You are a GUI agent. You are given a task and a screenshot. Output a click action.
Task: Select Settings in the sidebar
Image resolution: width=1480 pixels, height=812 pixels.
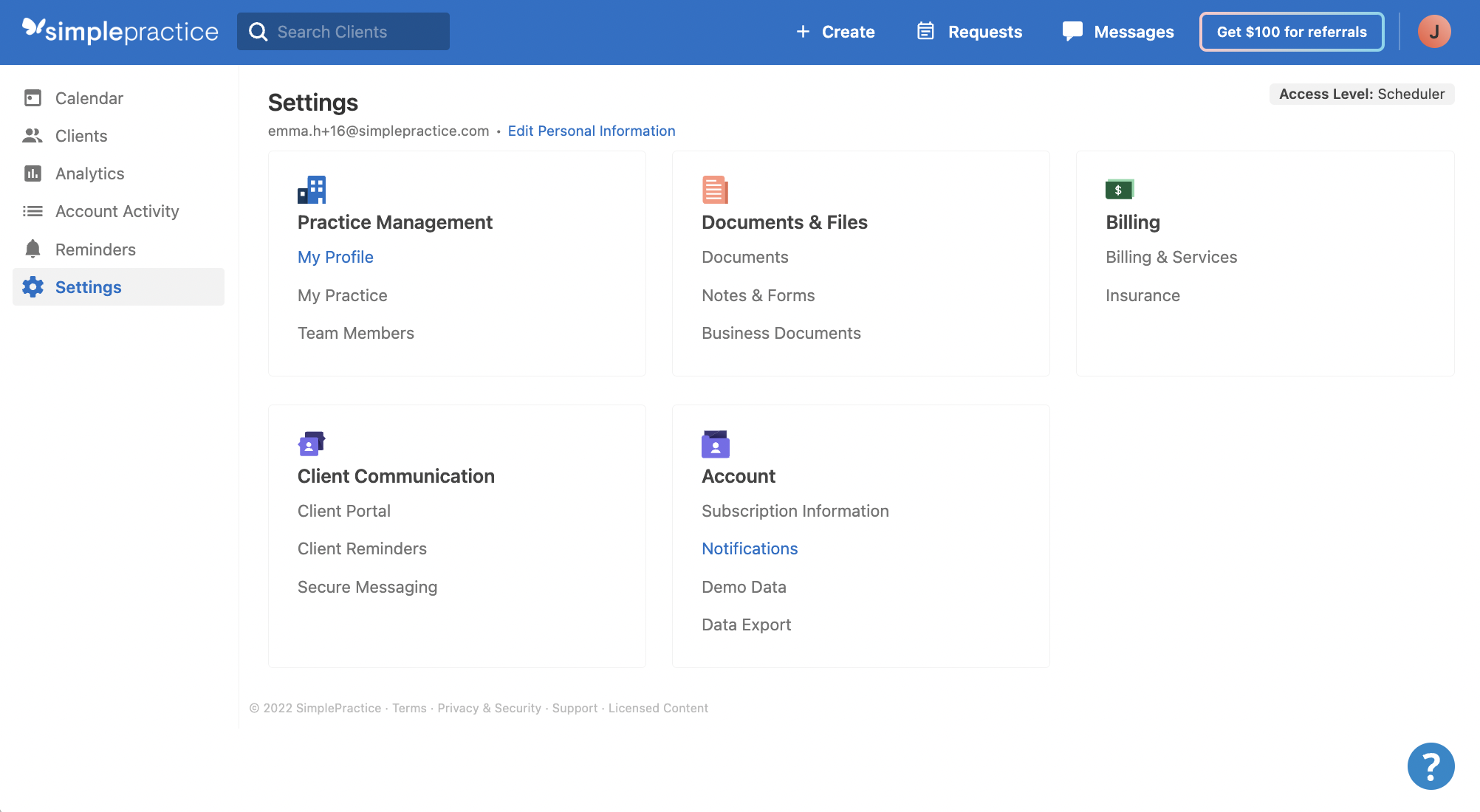118,287
